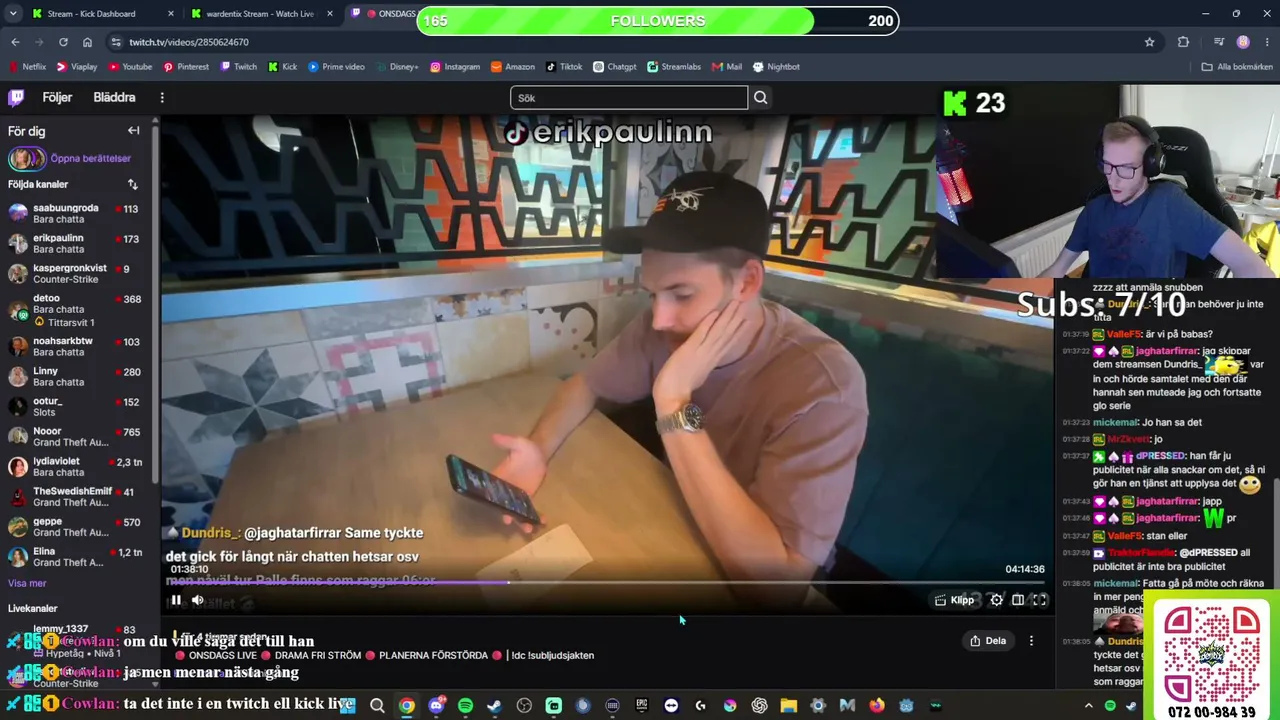Show hidden system tray icons
Viewport: 1280px width, 720px height.
[1089, 706]
